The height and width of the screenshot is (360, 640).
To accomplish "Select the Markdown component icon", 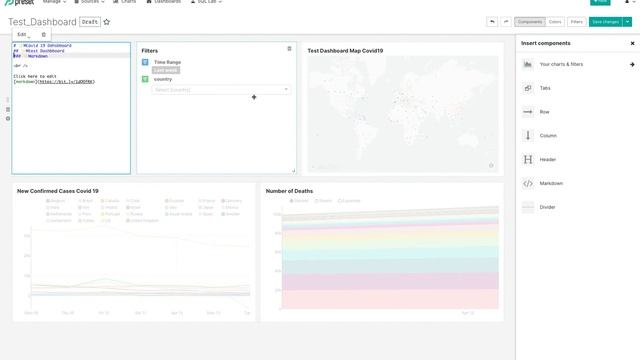I will click(528, 183).
